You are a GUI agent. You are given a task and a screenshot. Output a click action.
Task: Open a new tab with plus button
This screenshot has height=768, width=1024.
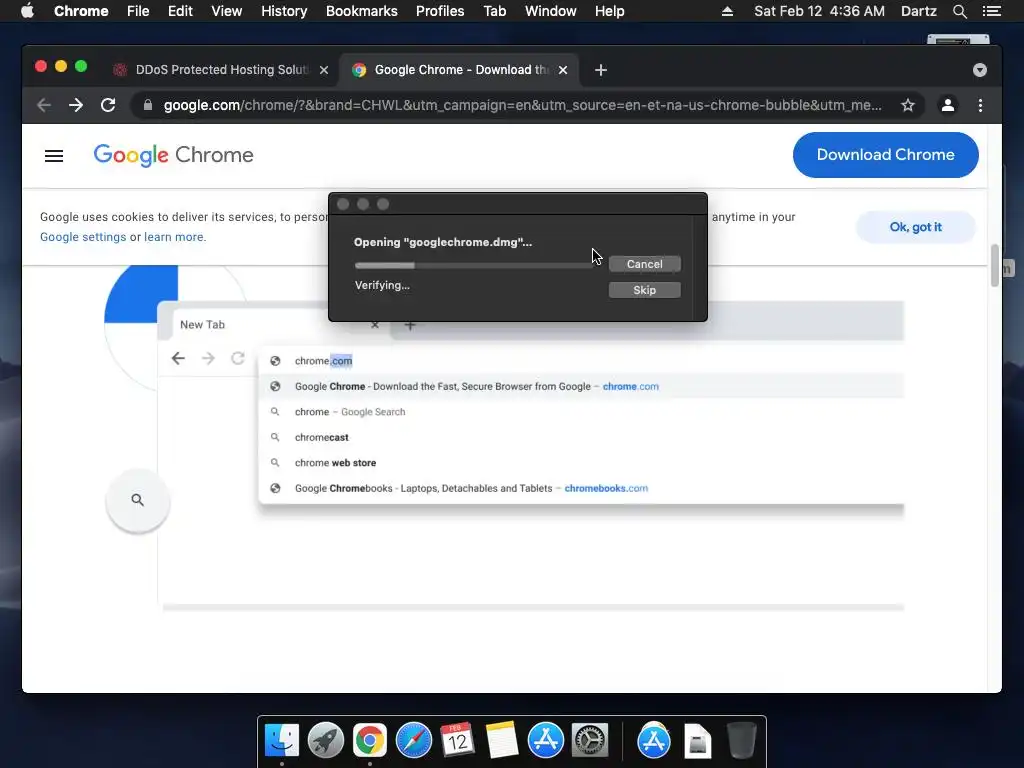coord(601,70)
